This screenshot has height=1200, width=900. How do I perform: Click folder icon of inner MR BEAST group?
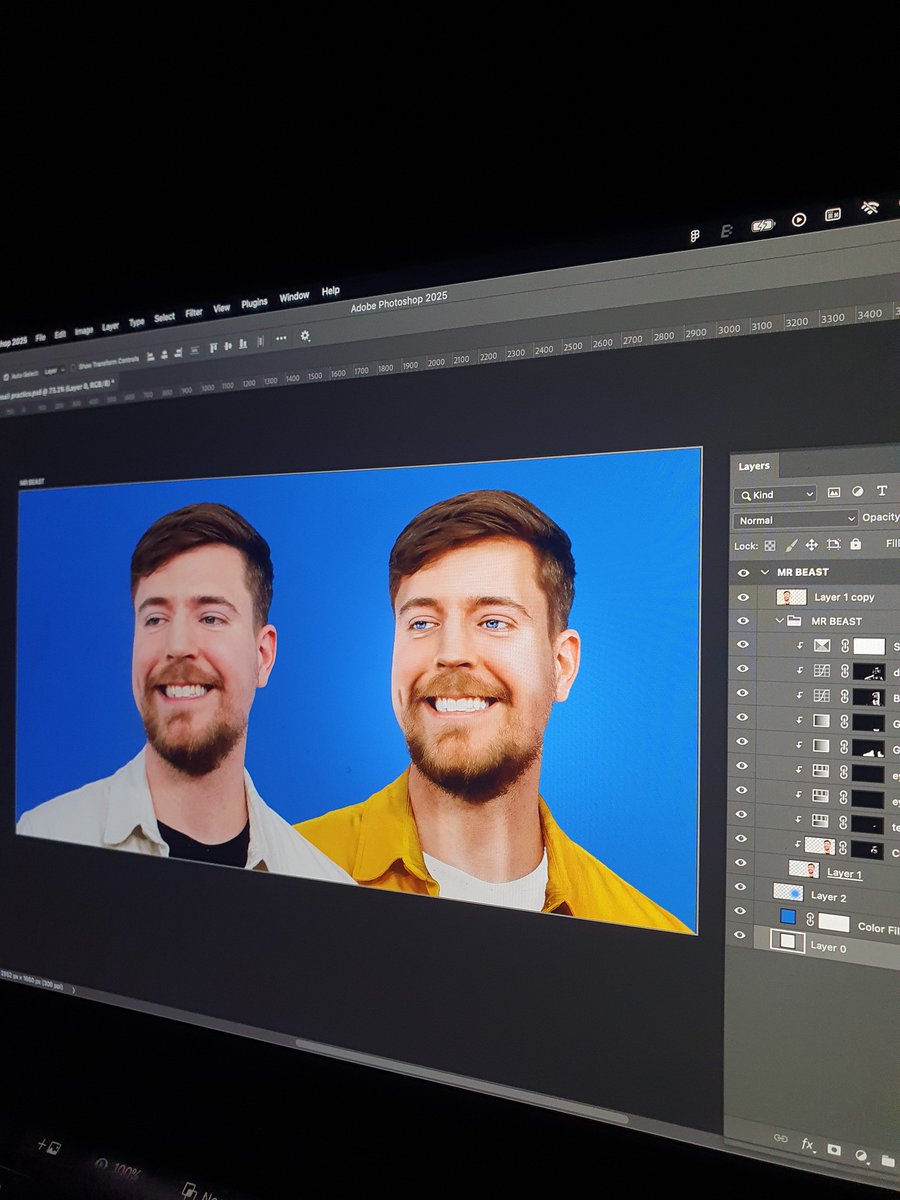[x=794, y=621]
